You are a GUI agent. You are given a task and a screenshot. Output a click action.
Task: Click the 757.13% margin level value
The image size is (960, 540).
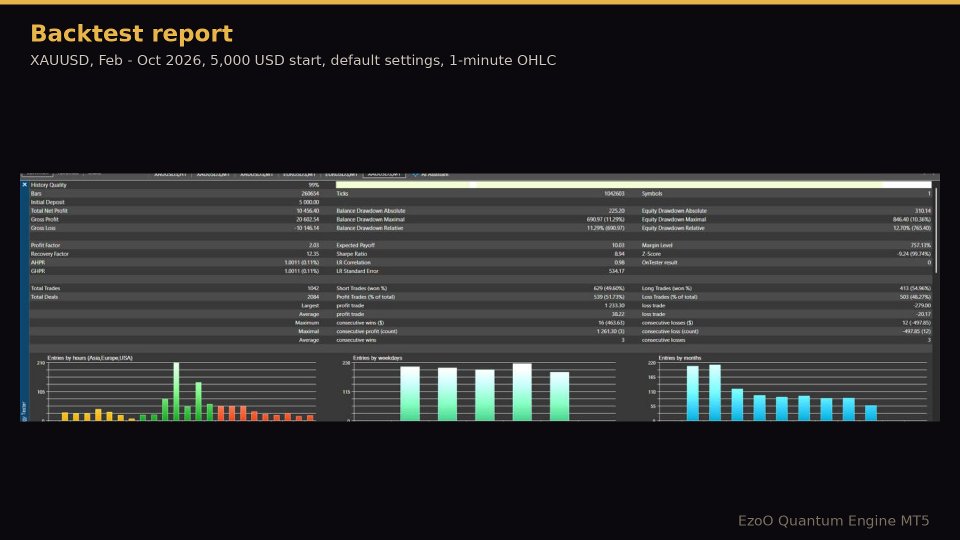[x=921, y=245]
